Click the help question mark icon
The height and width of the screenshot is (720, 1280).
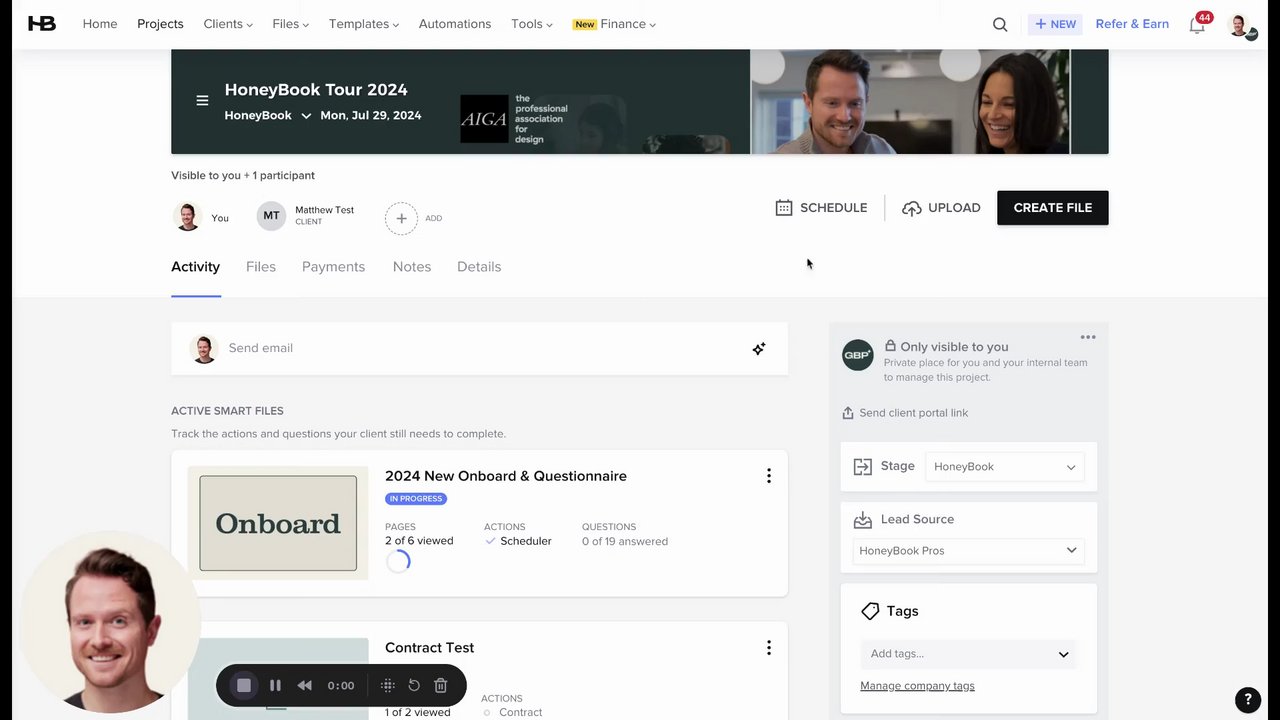click(1247, 699)
